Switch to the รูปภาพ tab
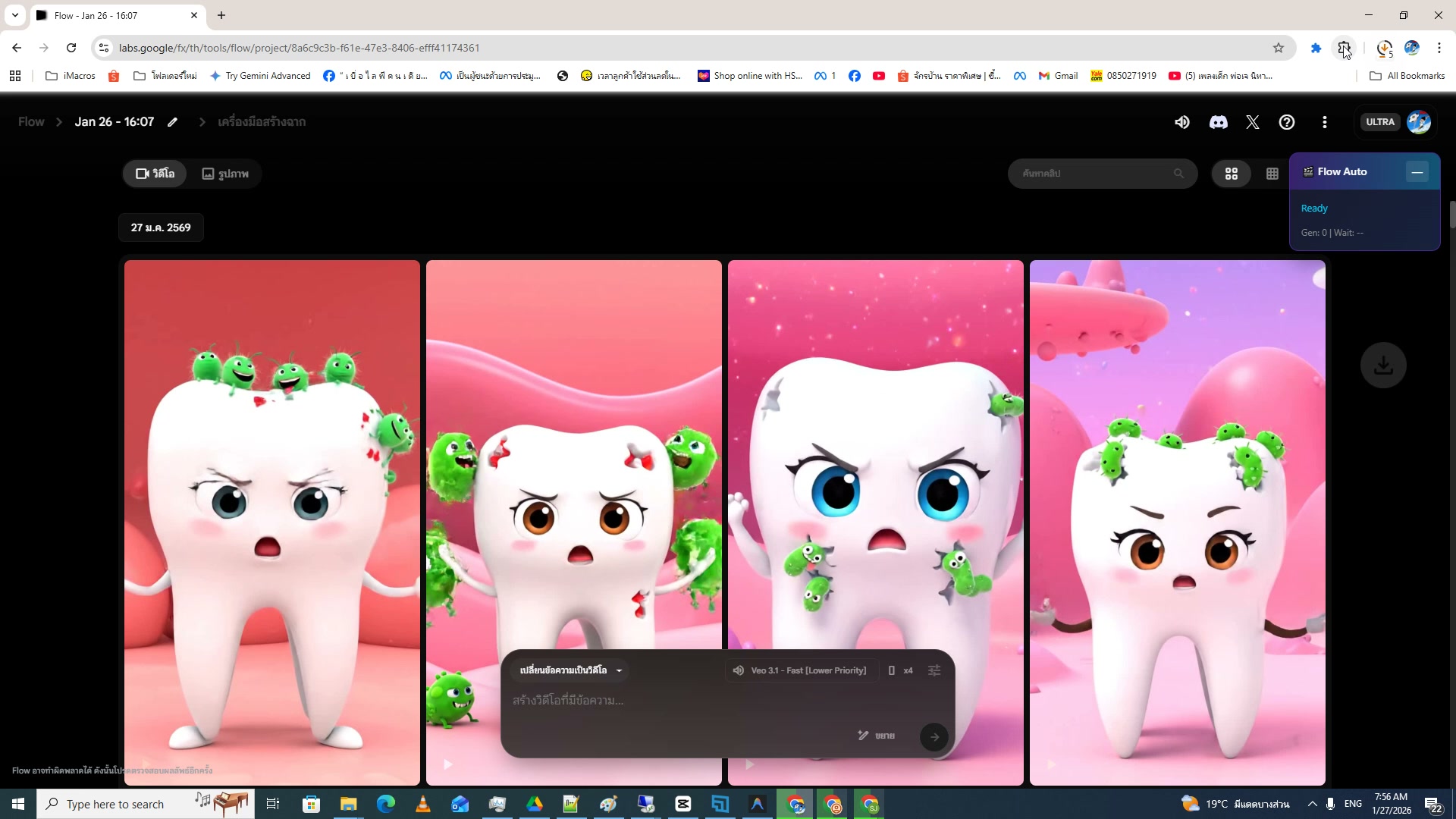The height and width of the screenshot is (819, 1456). point(225,173)
